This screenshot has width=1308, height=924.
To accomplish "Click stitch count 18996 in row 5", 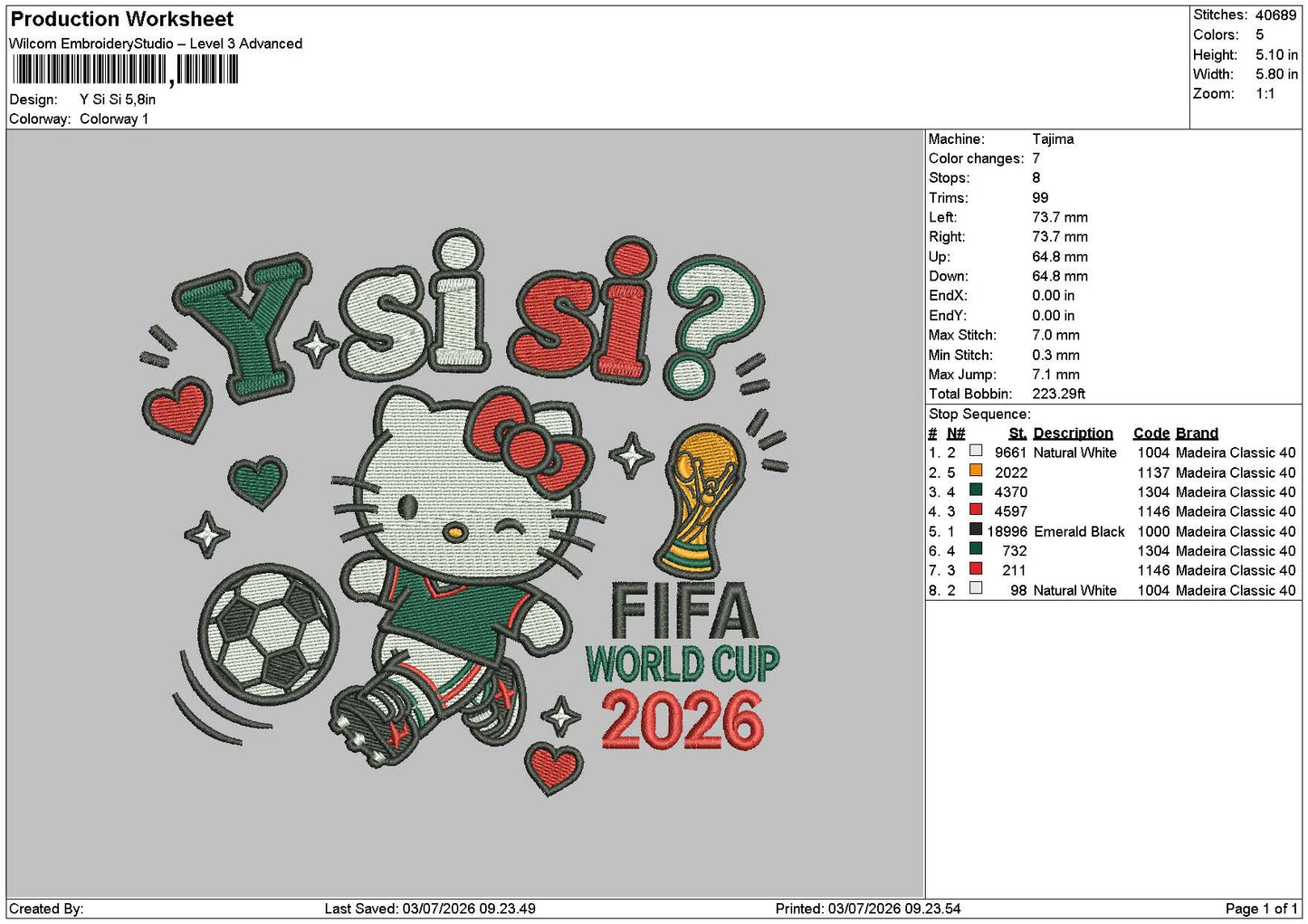I will point(1007,532).
